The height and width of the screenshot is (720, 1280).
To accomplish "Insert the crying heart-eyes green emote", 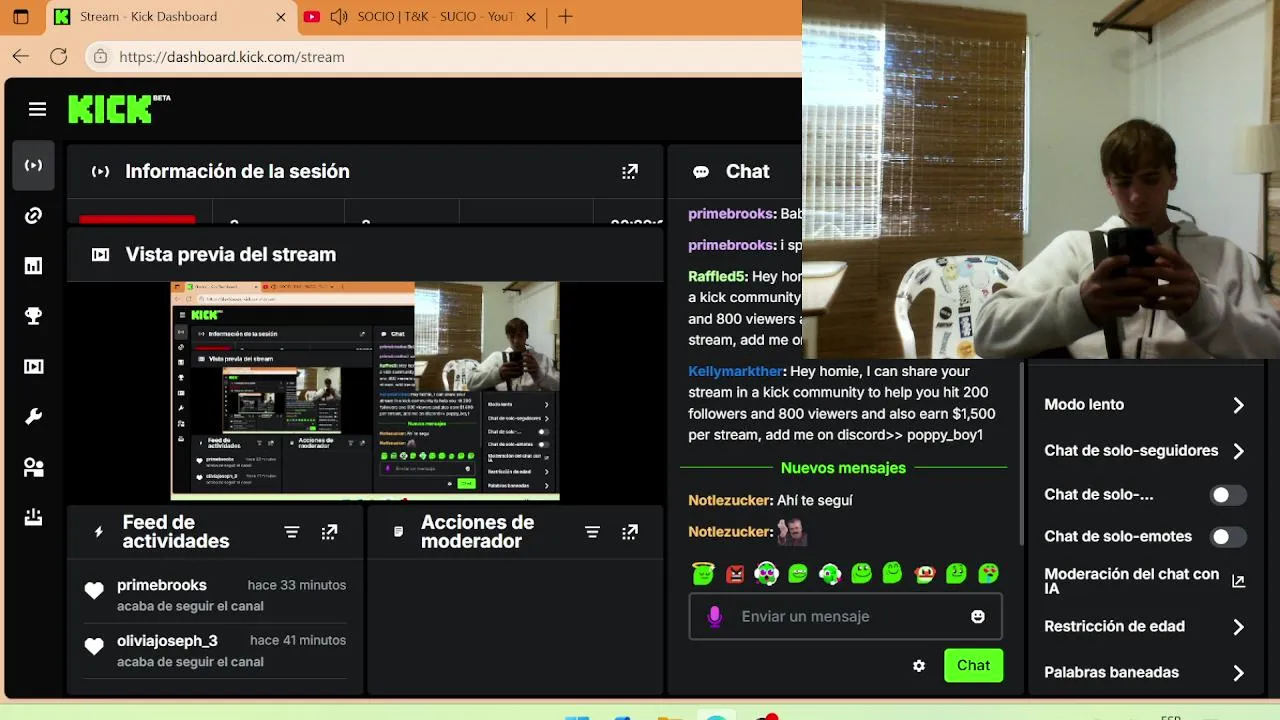I will [988, 573].
